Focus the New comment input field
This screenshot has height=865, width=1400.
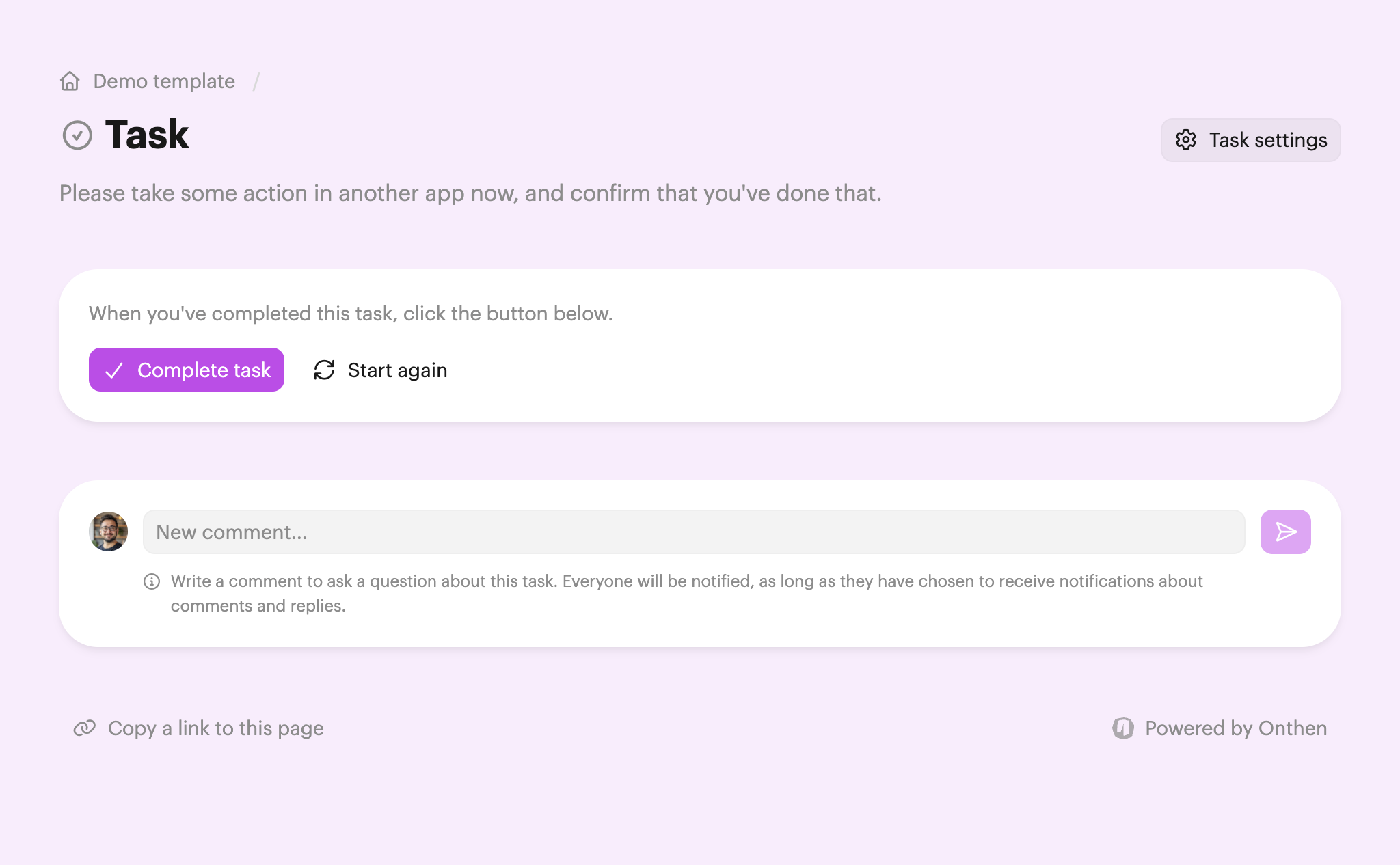tap(693, 532)
